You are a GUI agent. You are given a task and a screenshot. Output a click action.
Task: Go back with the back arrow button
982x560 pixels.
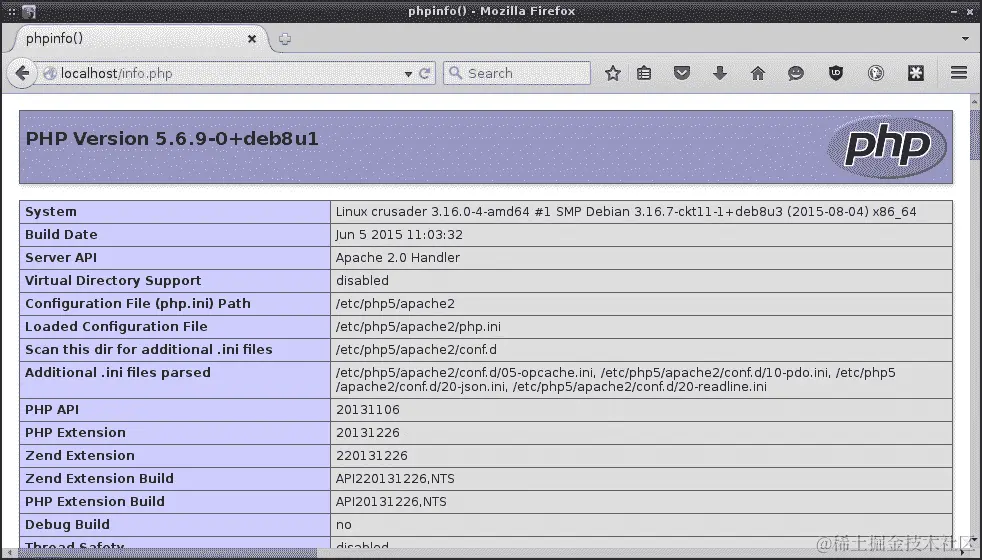click(22, 73)
